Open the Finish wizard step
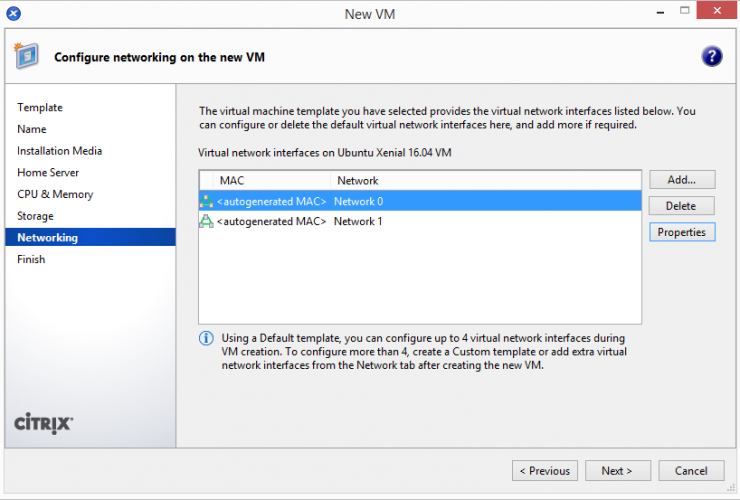The height and width of the screenshot is (500, 740). [31, 259]
